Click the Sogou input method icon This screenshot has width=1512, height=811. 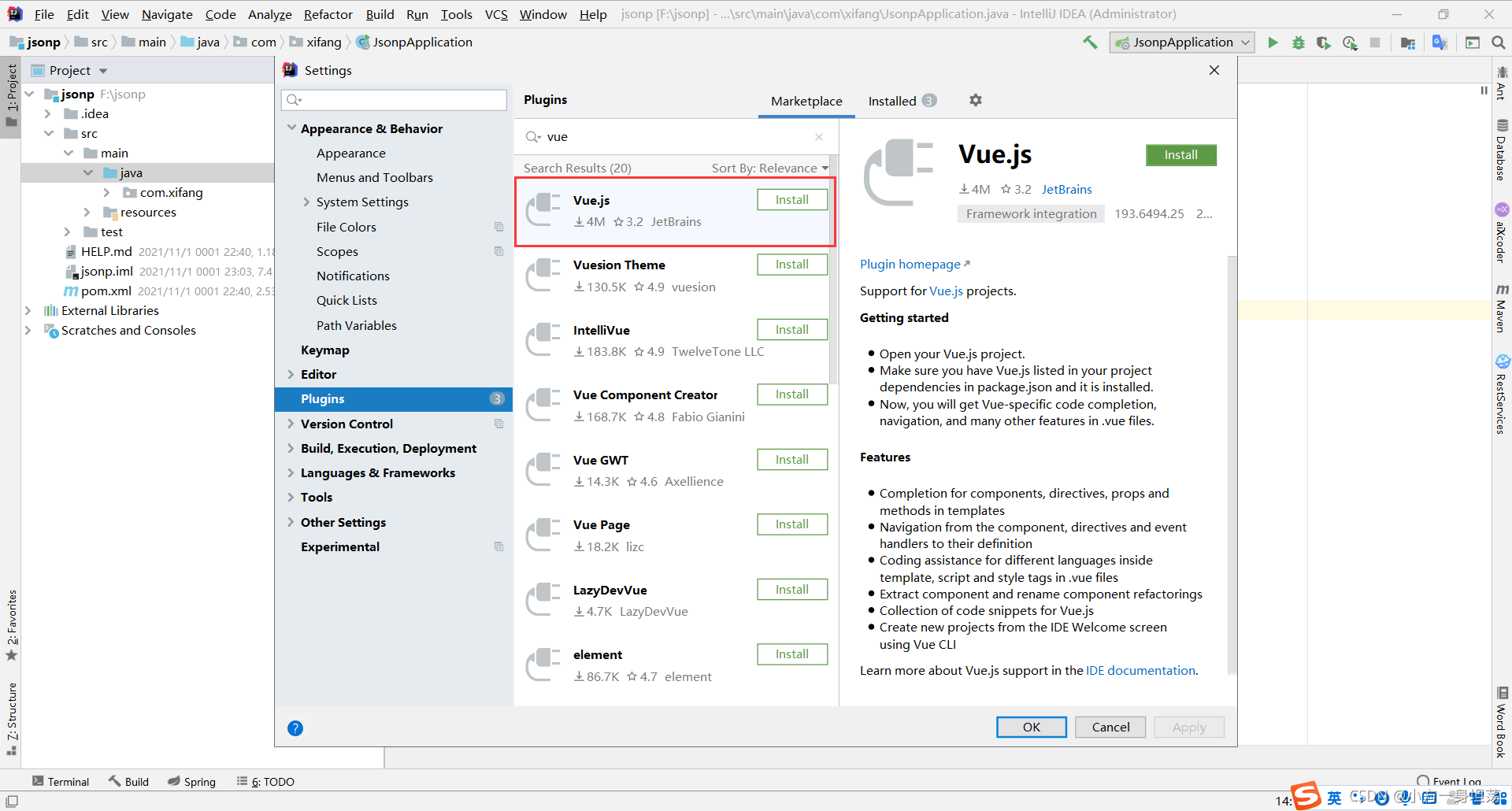pos(1306,796)
